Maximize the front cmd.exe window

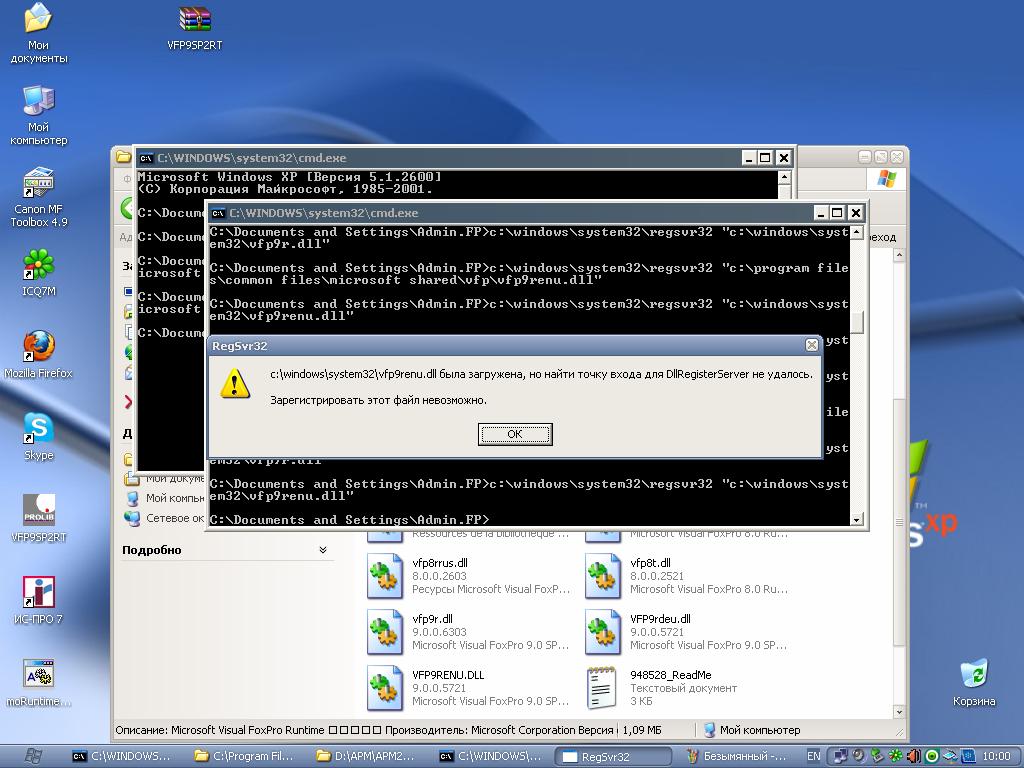point(837,213)
